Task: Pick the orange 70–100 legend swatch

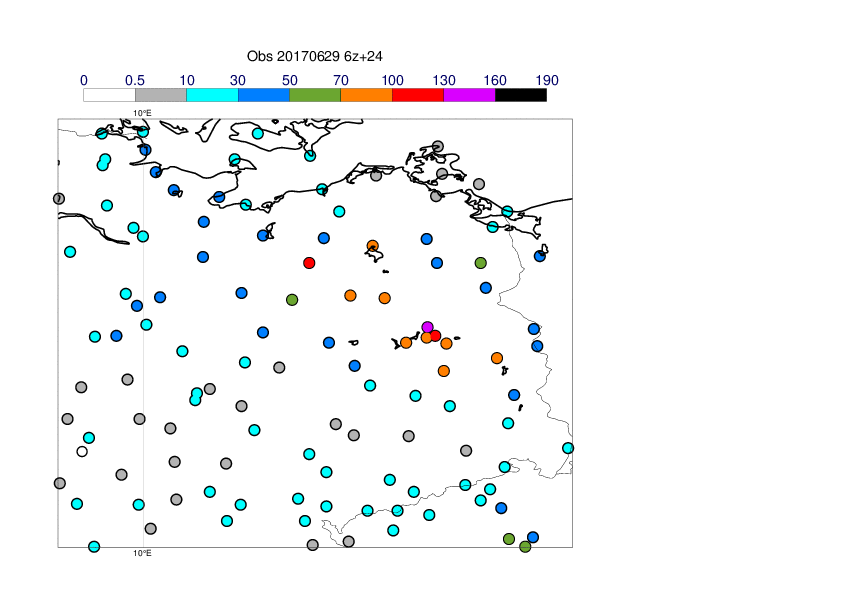Action: pos(367,95)
